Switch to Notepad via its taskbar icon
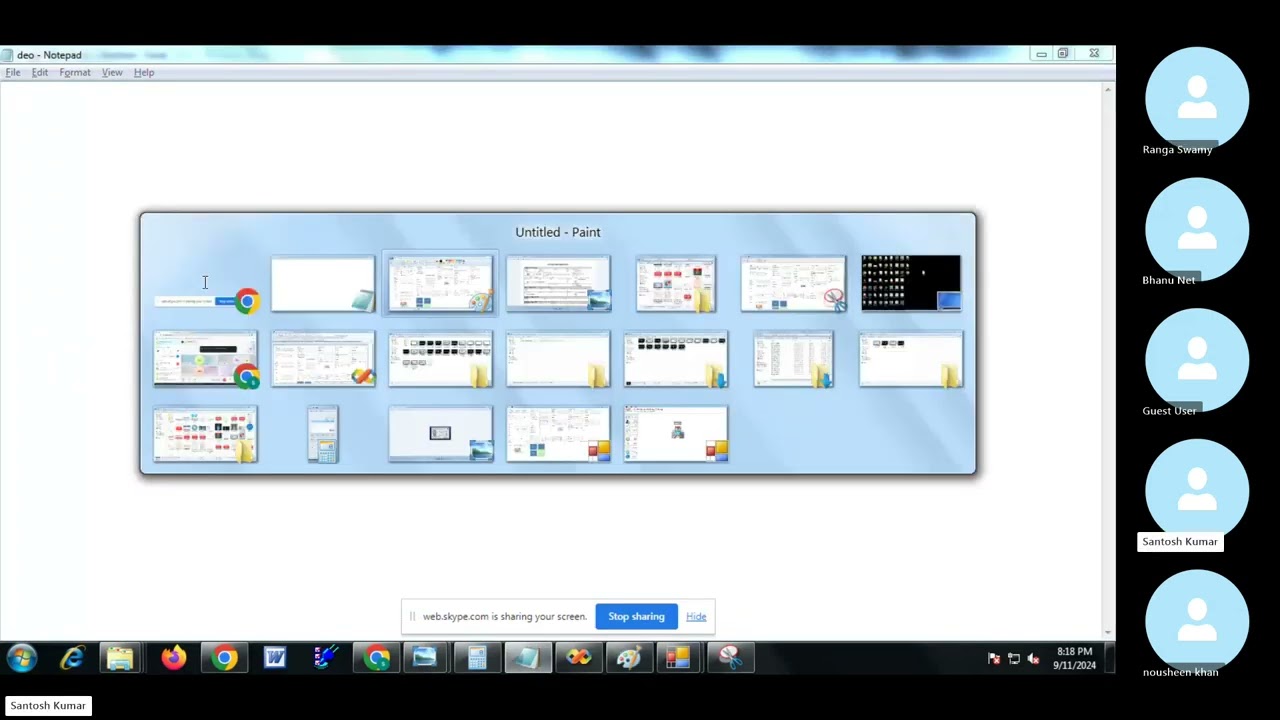 click(527, 658)
